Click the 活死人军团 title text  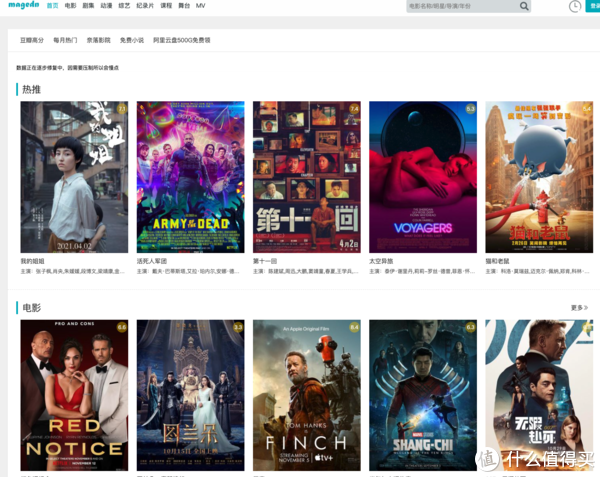pos(152,261)
